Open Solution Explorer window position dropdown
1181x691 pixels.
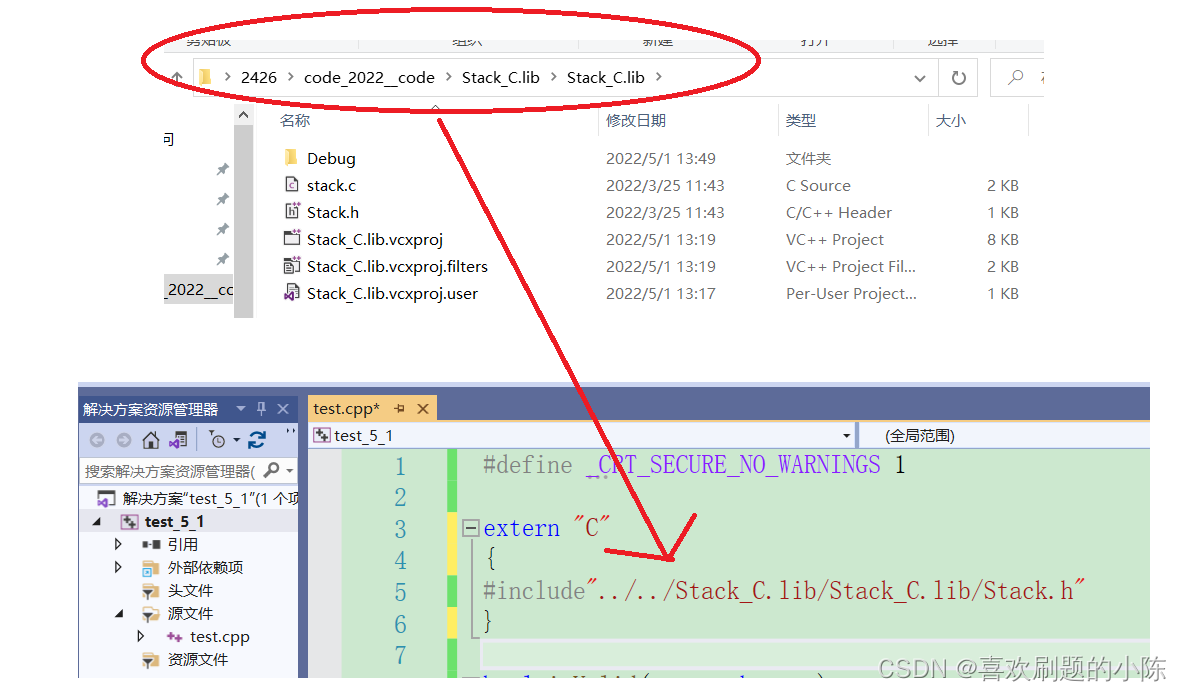[x=241, y=408]
